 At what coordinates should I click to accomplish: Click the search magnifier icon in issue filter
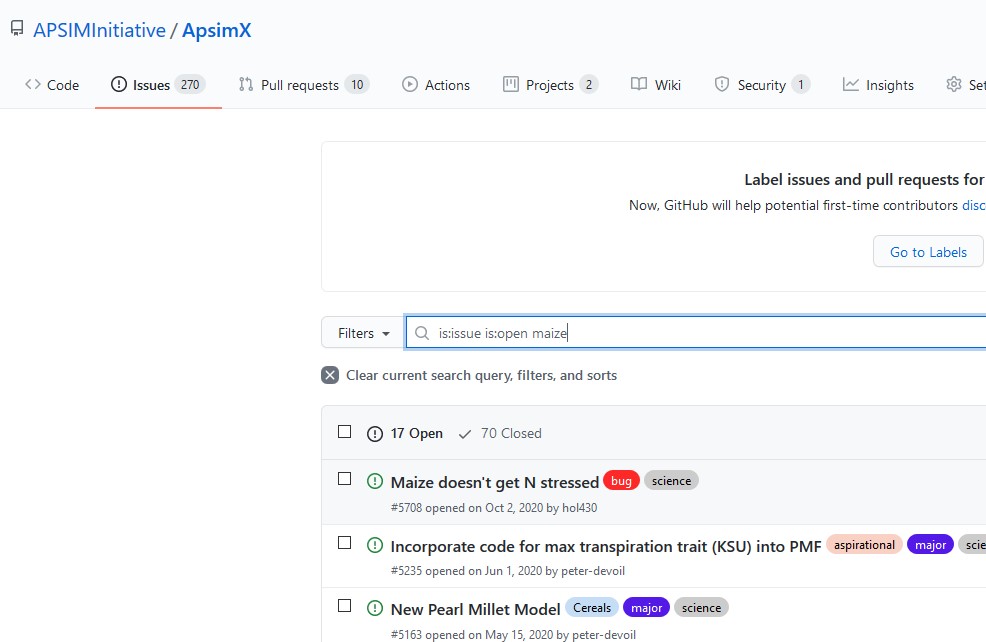(422, 333)
